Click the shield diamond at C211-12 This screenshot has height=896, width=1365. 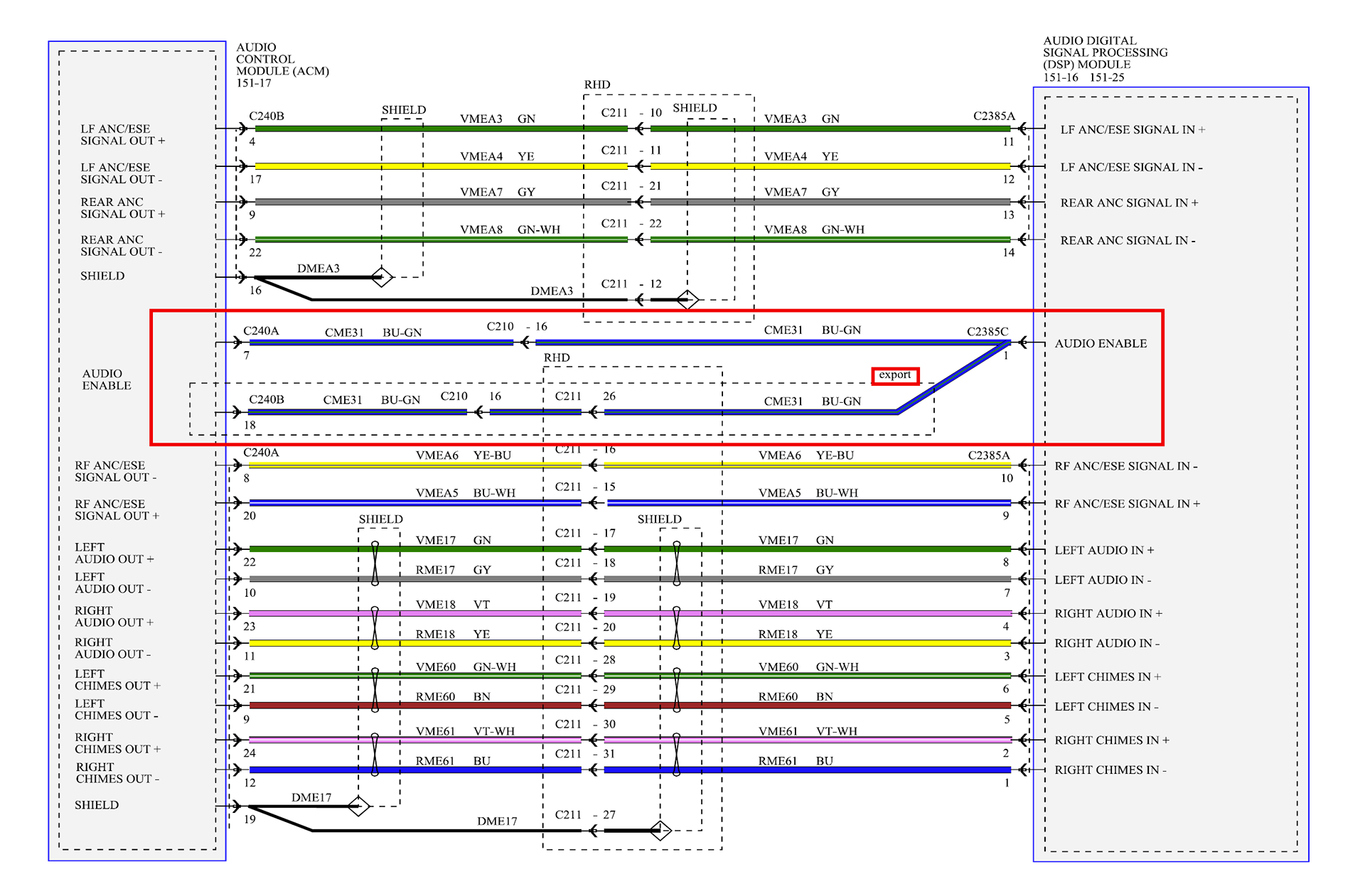click(x=687, y=300)
